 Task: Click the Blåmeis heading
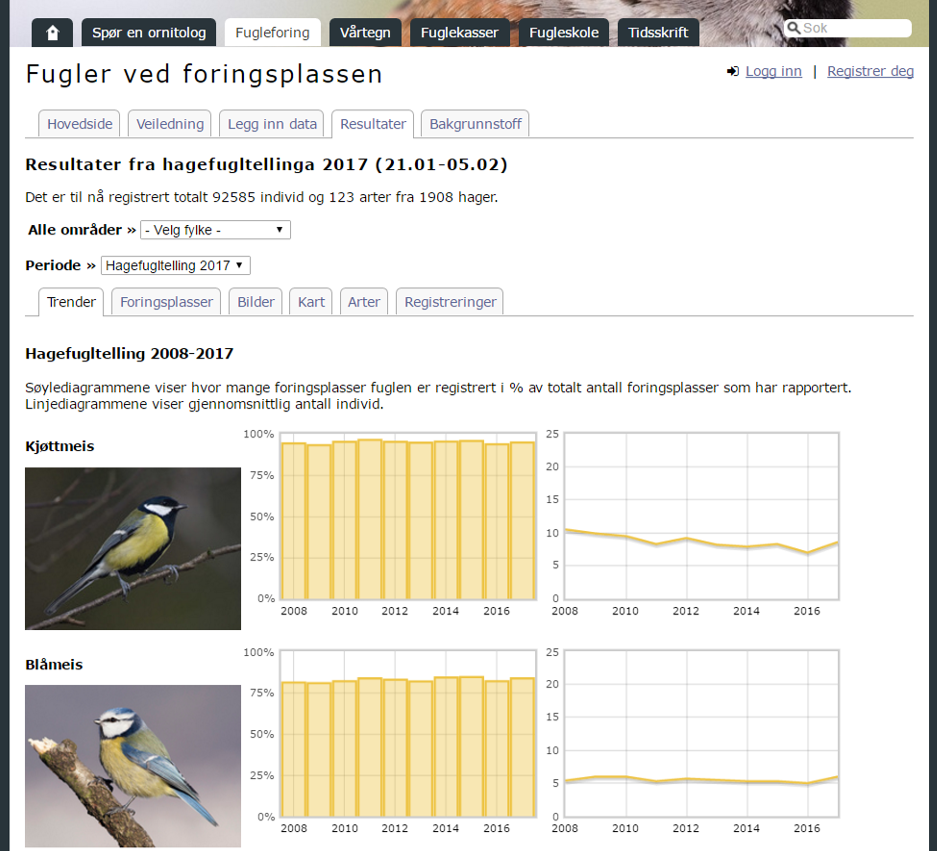pos(54,665)
